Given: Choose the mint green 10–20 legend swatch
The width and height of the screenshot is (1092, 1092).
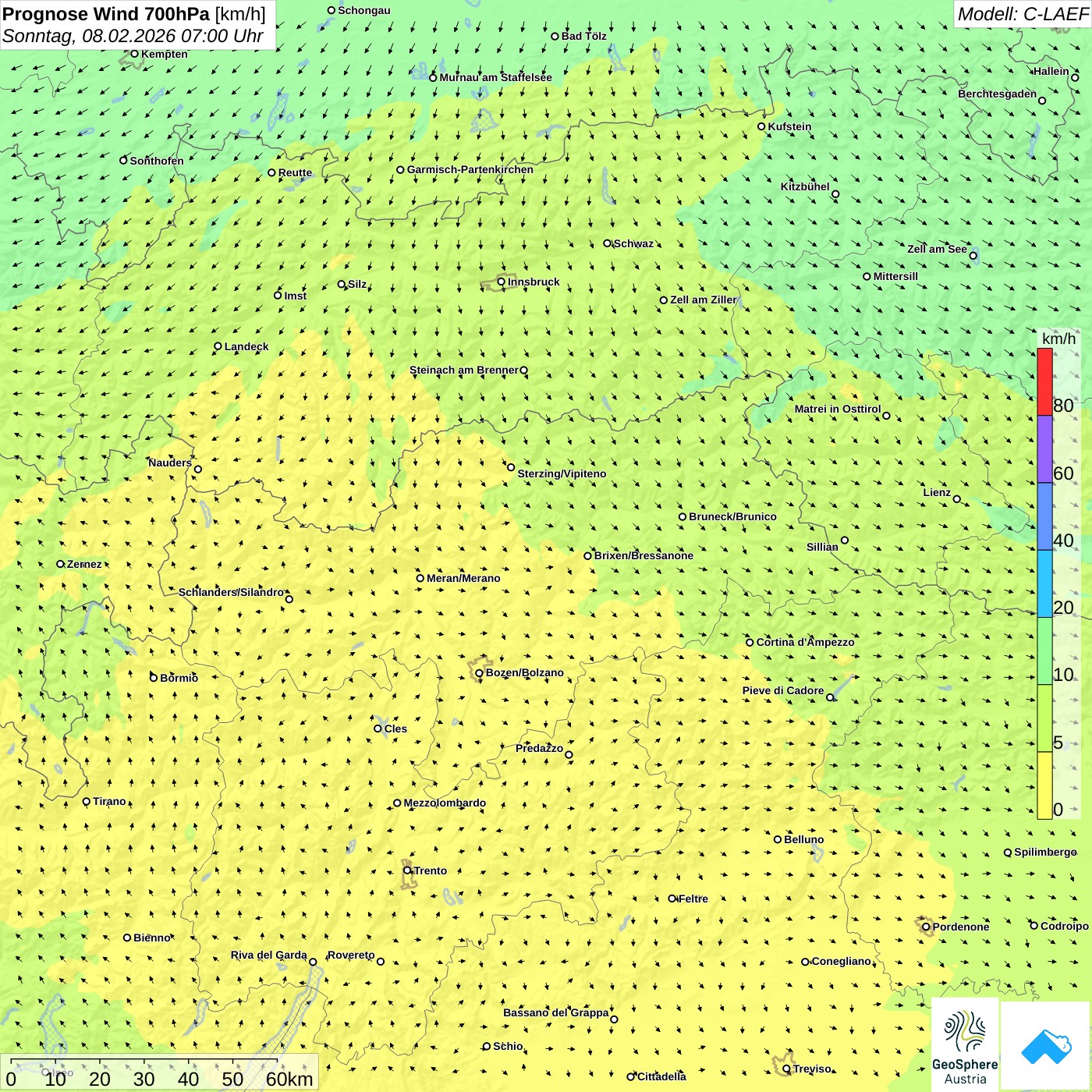Looking at the screenshot, I should click(x=1044, y=651).
